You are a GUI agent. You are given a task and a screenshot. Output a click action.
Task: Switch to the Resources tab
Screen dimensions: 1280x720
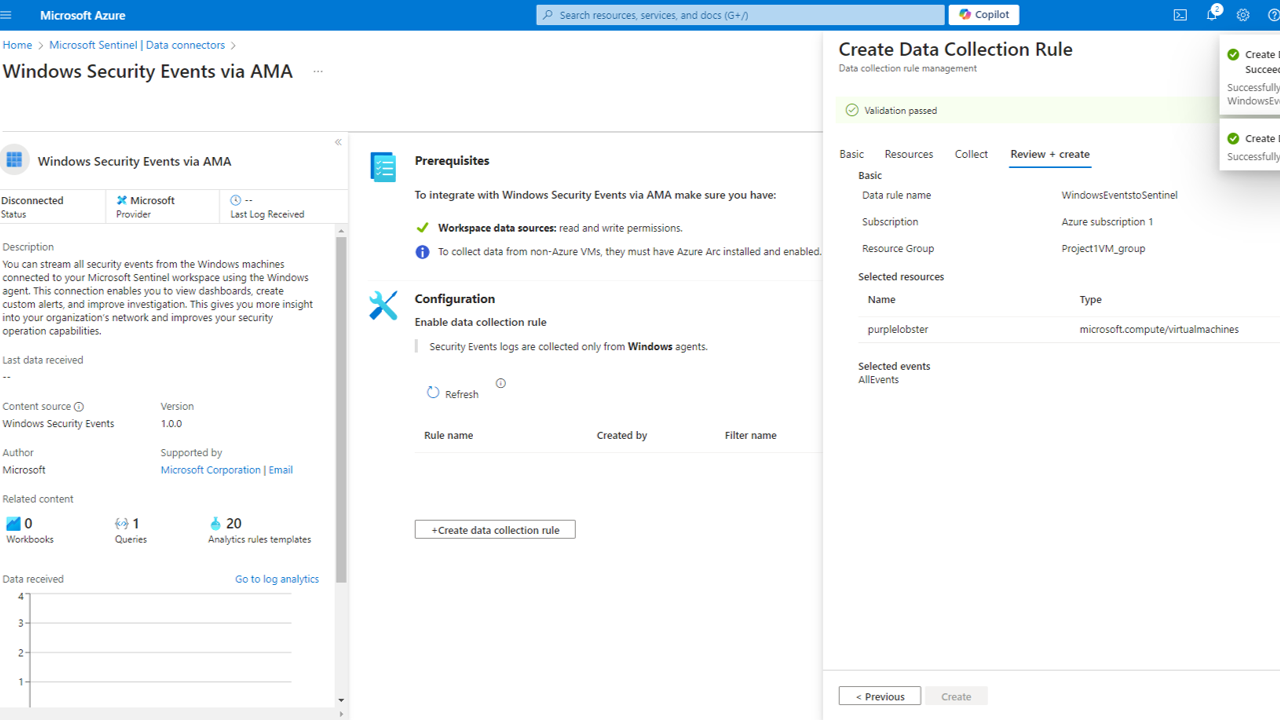click(909, 154)
